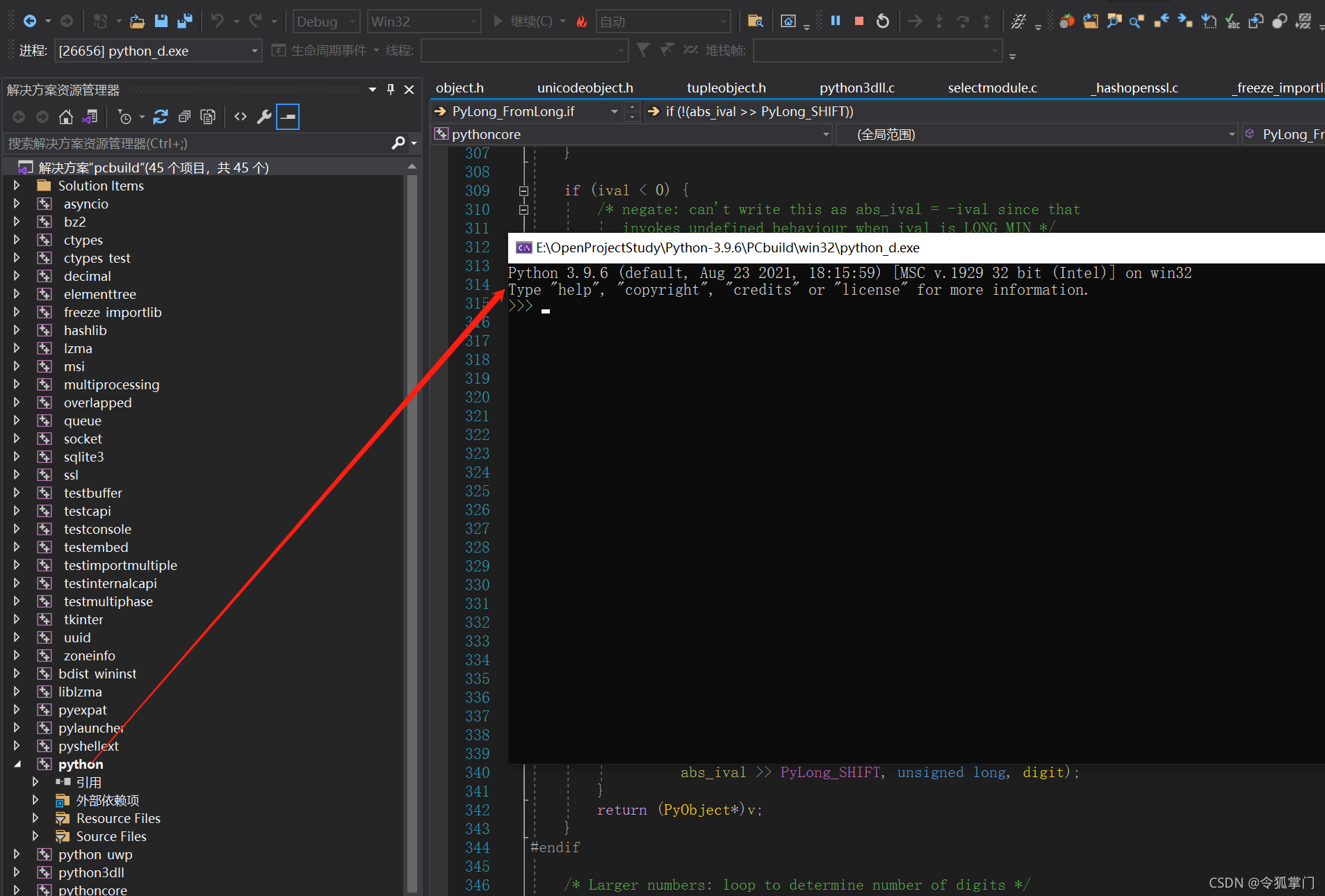Toggle the Solution Explorer auto-hide pin
Image resolution: width=1325 pixels, height=896 pixels.
pyautogui.click(x=391, y=90)
